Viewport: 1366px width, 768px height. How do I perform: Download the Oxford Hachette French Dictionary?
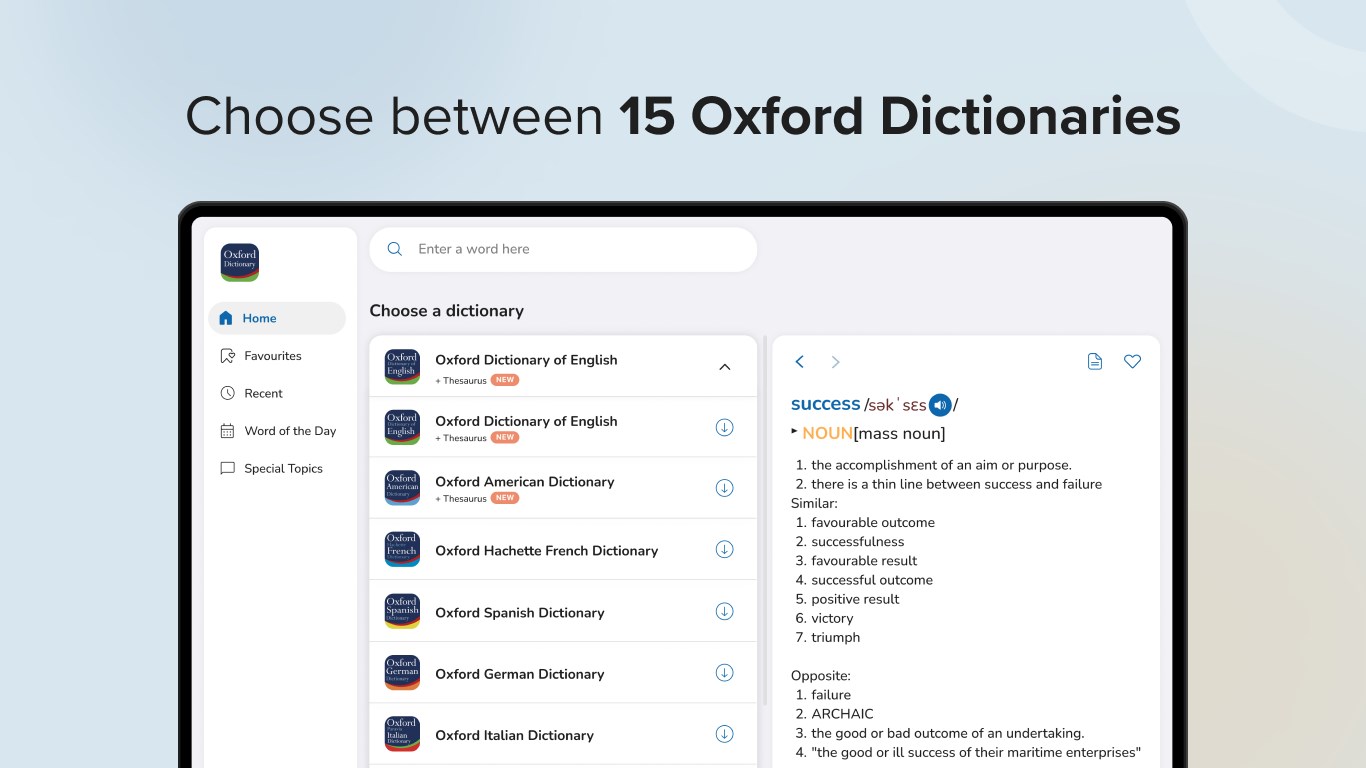click(x=724, y=549)
